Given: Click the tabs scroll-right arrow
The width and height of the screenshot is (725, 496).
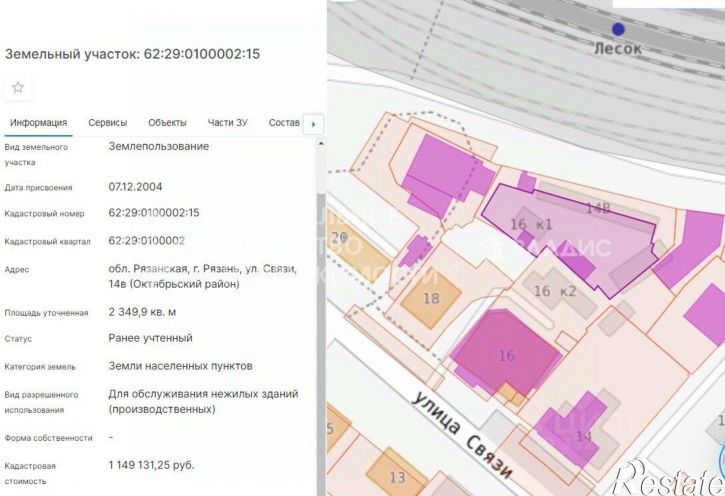Looking at the screenshot, I should pos(313,124).
